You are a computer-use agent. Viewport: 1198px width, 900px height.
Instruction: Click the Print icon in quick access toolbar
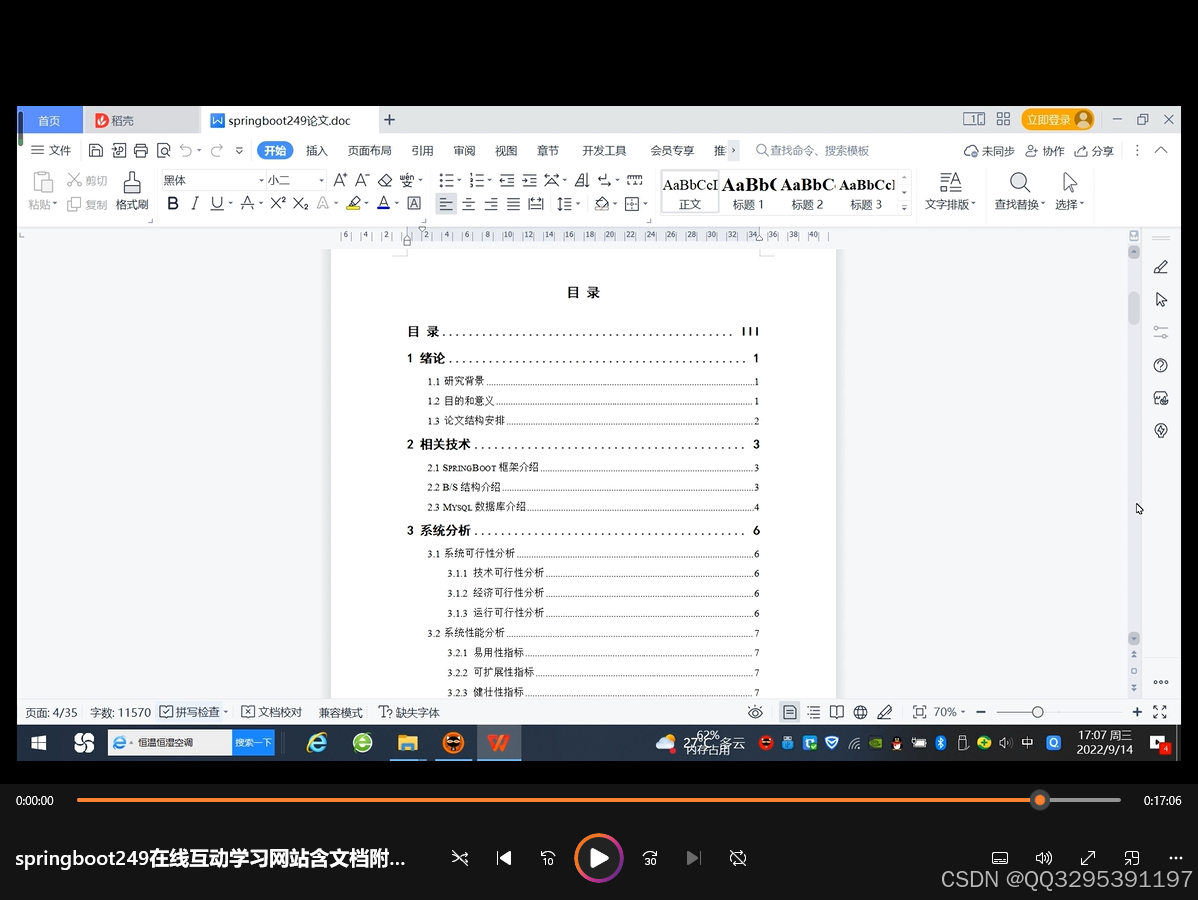140,149
